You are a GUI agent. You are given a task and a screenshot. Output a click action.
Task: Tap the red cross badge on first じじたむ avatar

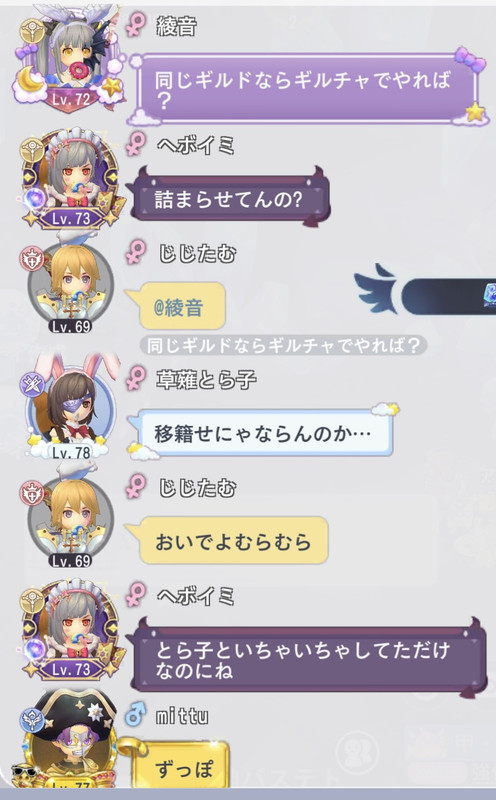coord(32,258)
